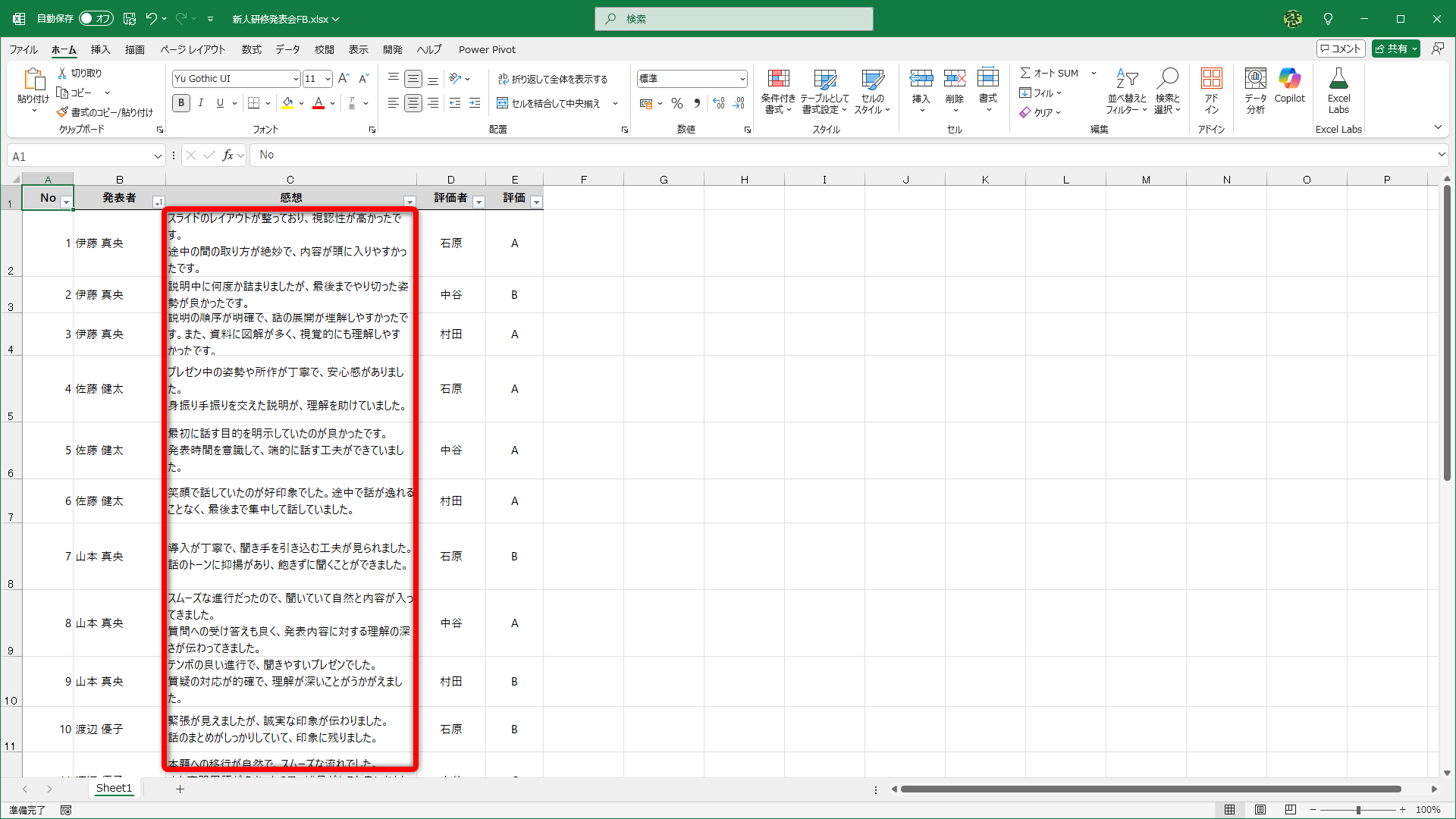
Task: Click the Increase Decimal icon
Action: [718, 103]
